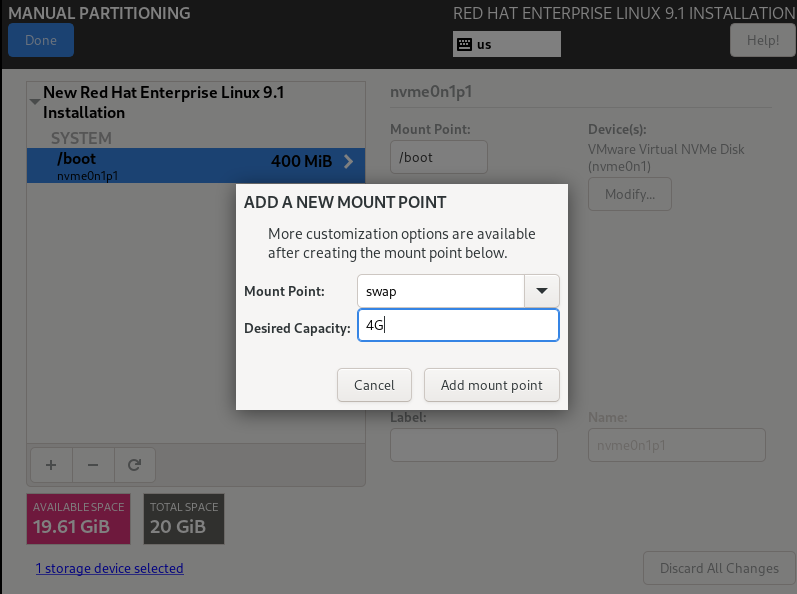
Task: Click the empty Label input field
Action: click(474, 445)
